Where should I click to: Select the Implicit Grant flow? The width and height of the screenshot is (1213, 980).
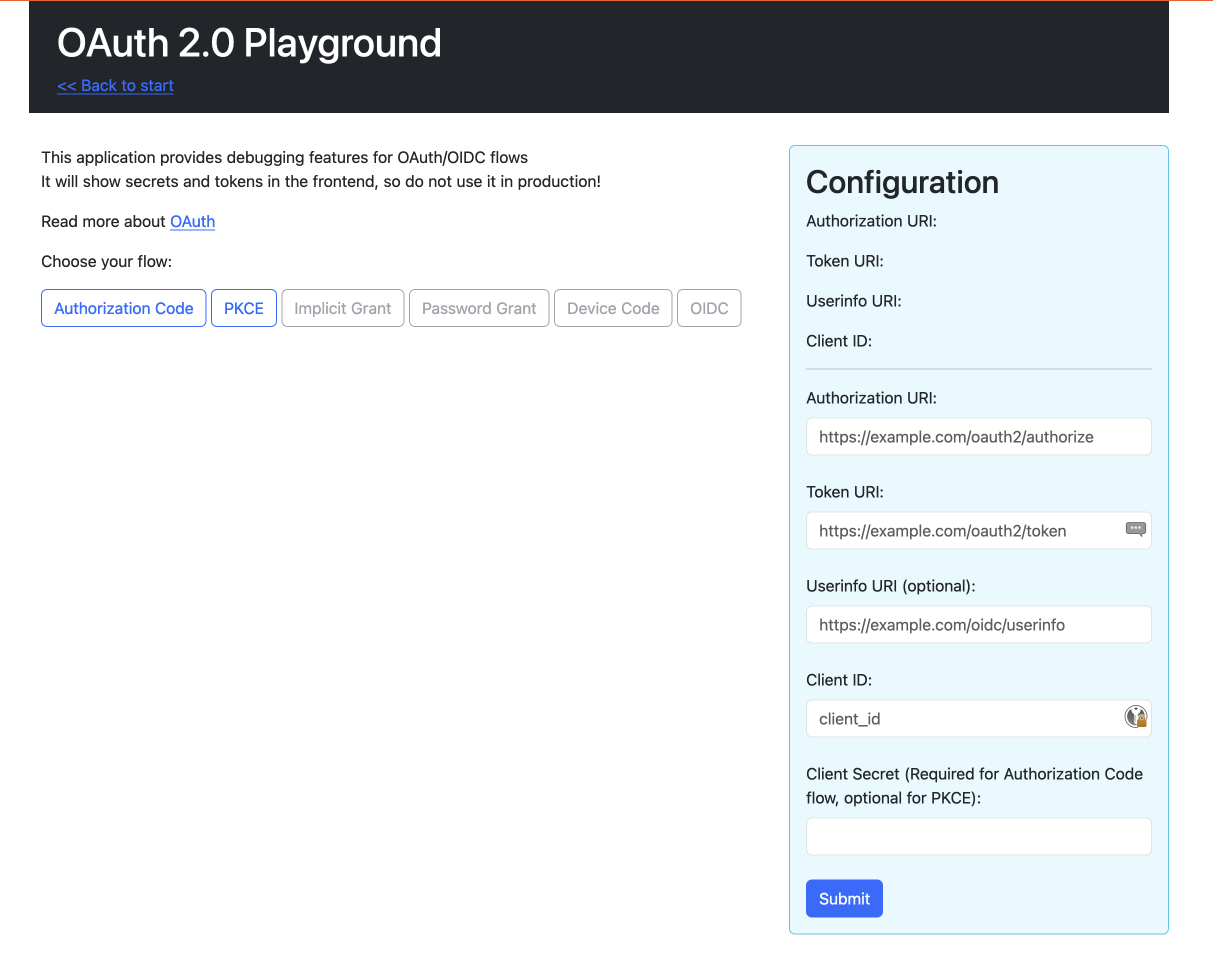click(x=342, y=308)
